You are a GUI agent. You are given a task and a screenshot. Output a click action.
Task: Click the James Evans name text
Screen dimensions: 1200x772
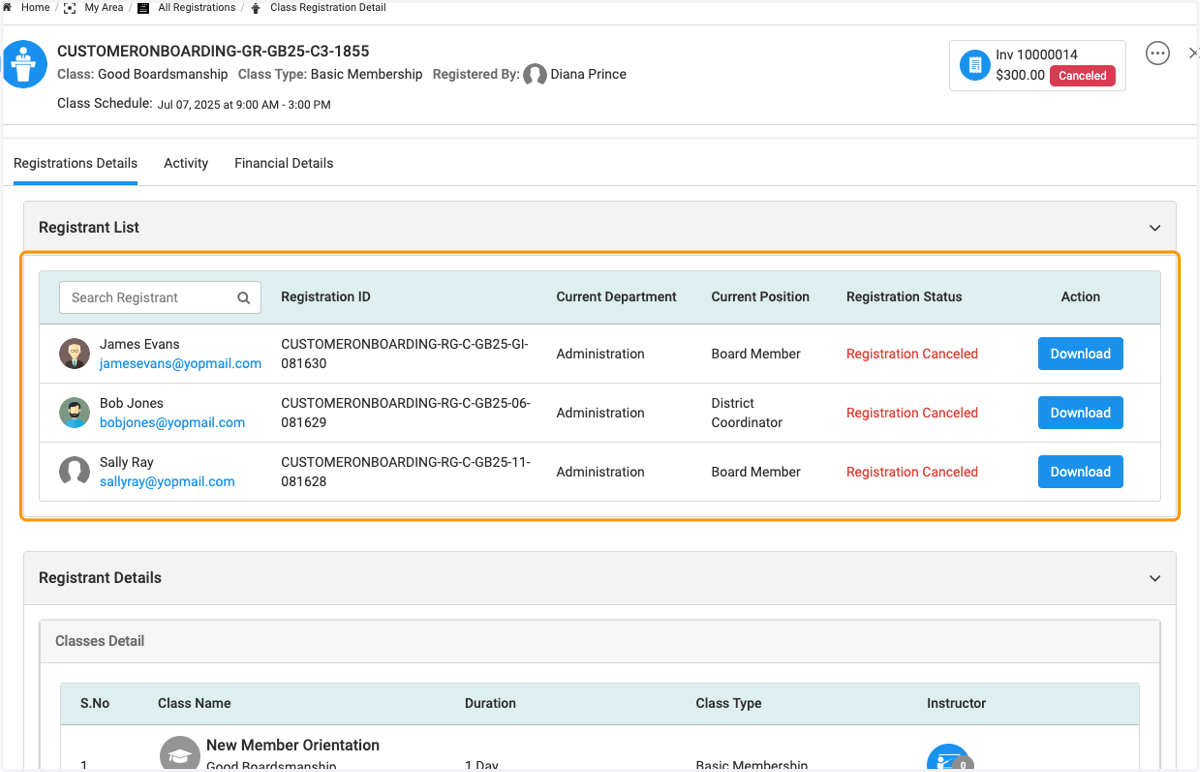[x=140, y=344]
